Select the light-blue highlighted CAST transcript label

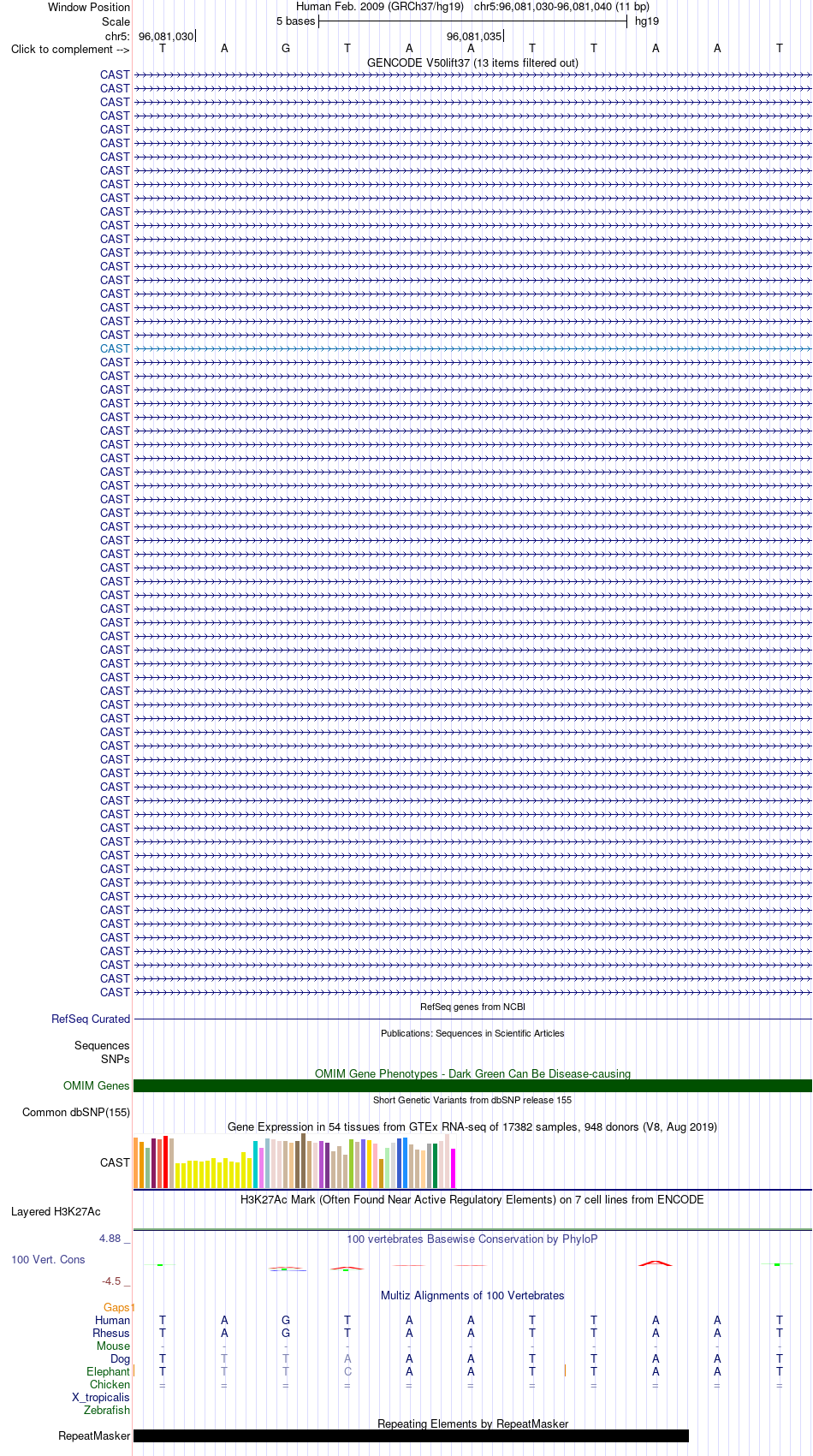(x=115, y=348)
